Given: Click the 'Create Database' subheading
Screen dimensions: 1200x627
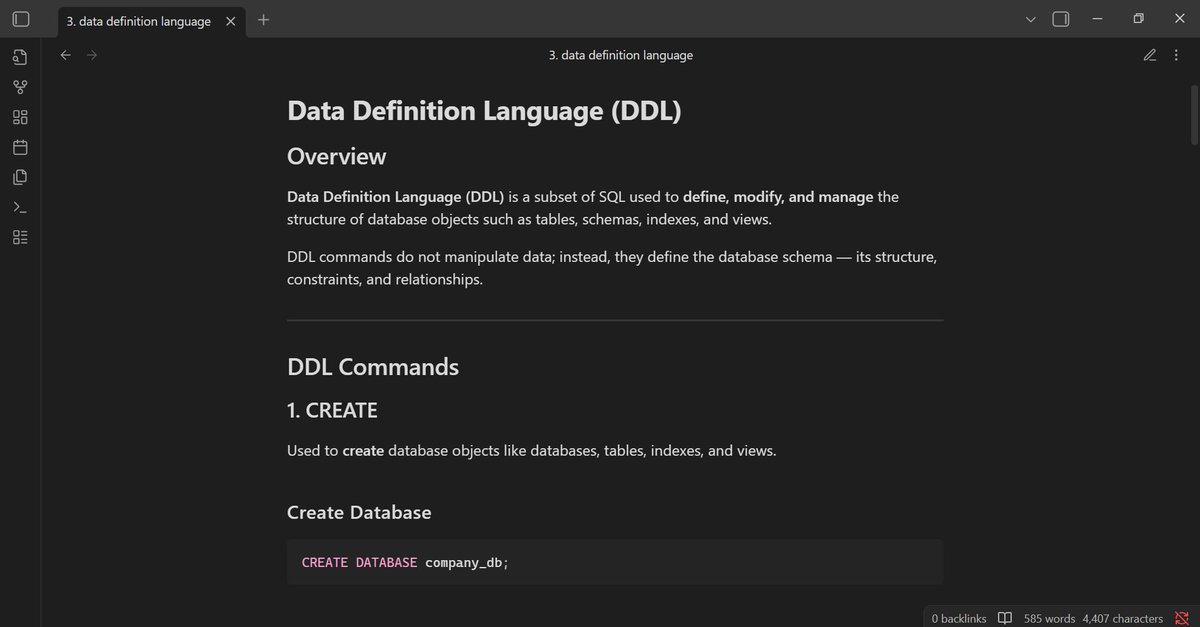Looking at the screenshot, I should coord(359,512).
